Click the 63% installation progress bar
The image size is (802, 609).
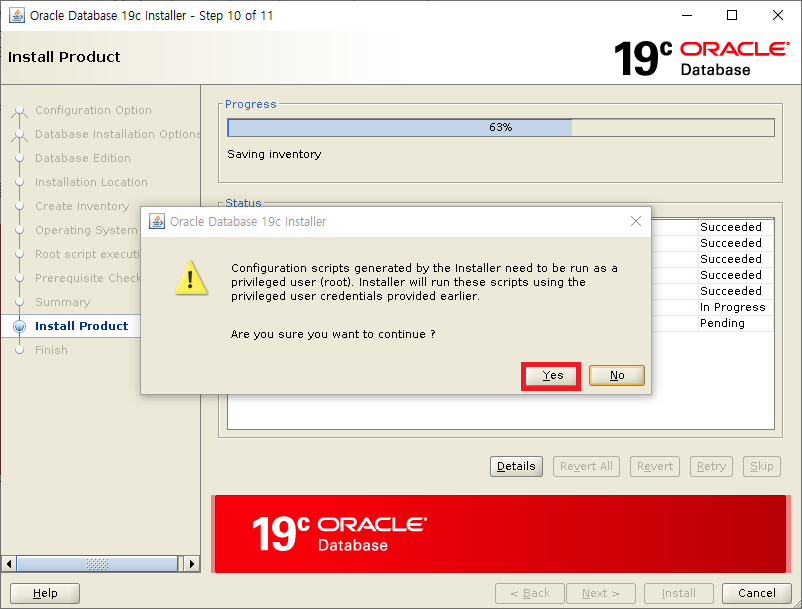point(501,127)
